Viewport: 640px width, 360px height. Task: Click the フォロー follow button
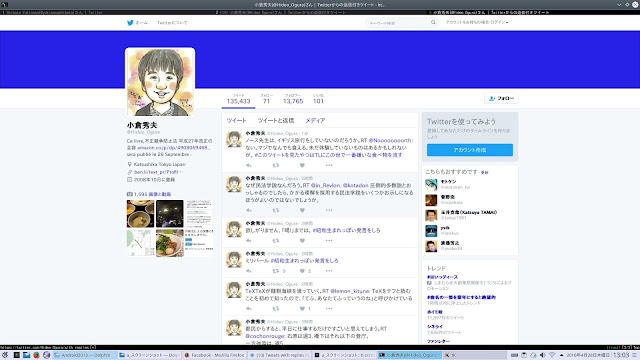point(502,98)
